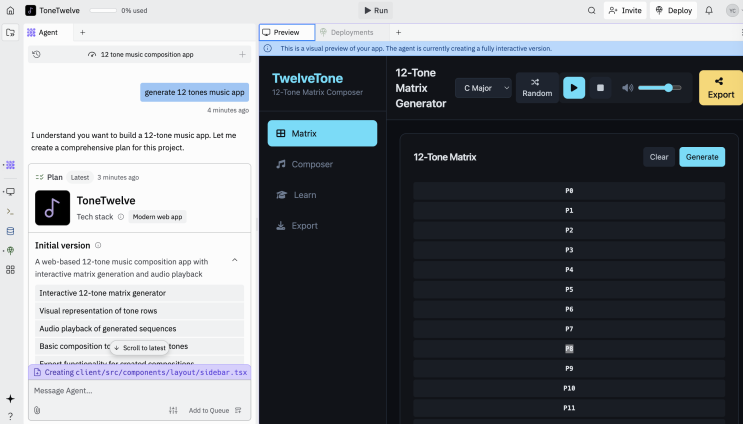
Task: Click info icon in preview banner
Action: coord(268,48)
